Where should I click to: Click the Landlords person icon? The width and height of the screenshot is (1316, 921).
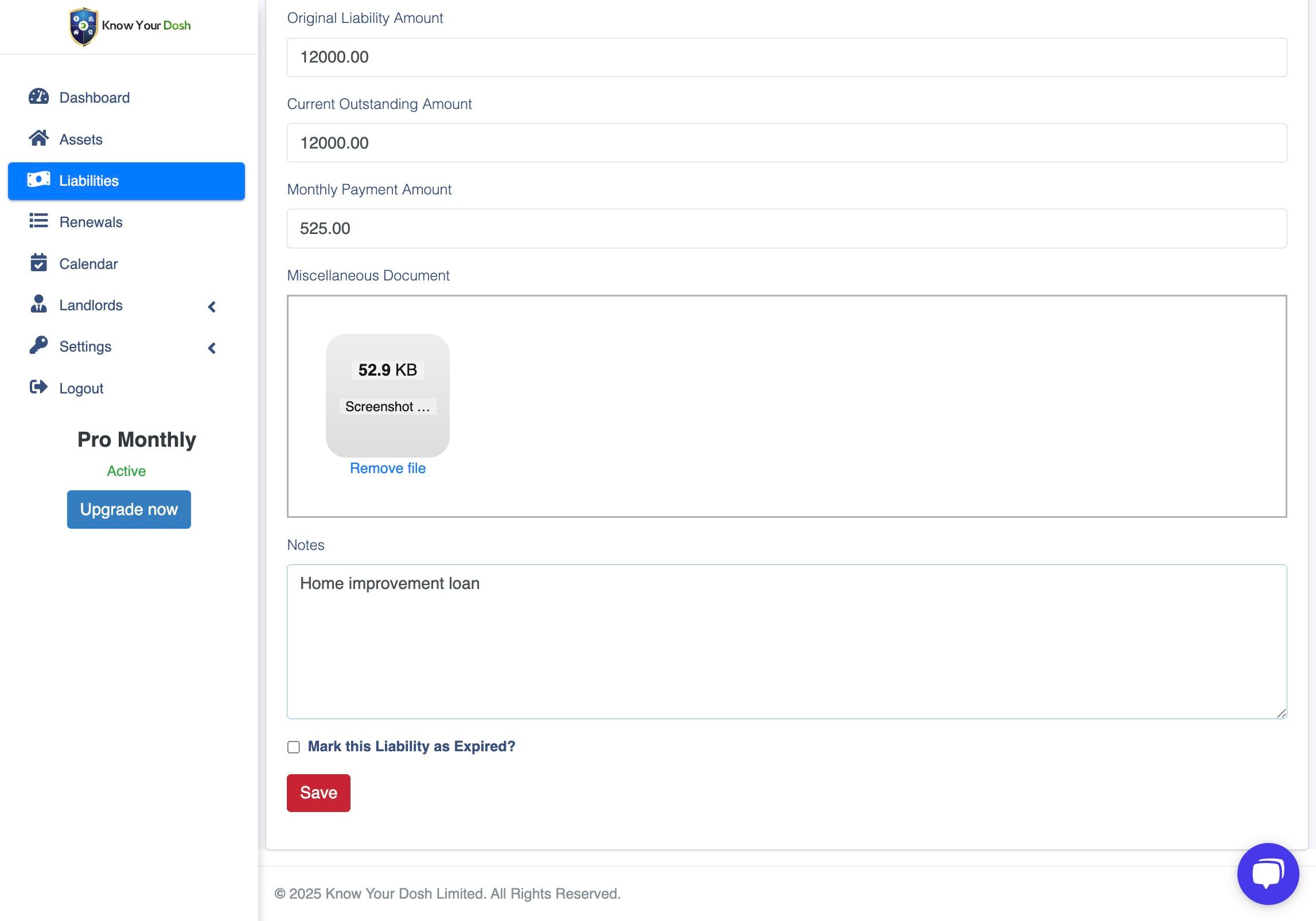coord(38,305)
